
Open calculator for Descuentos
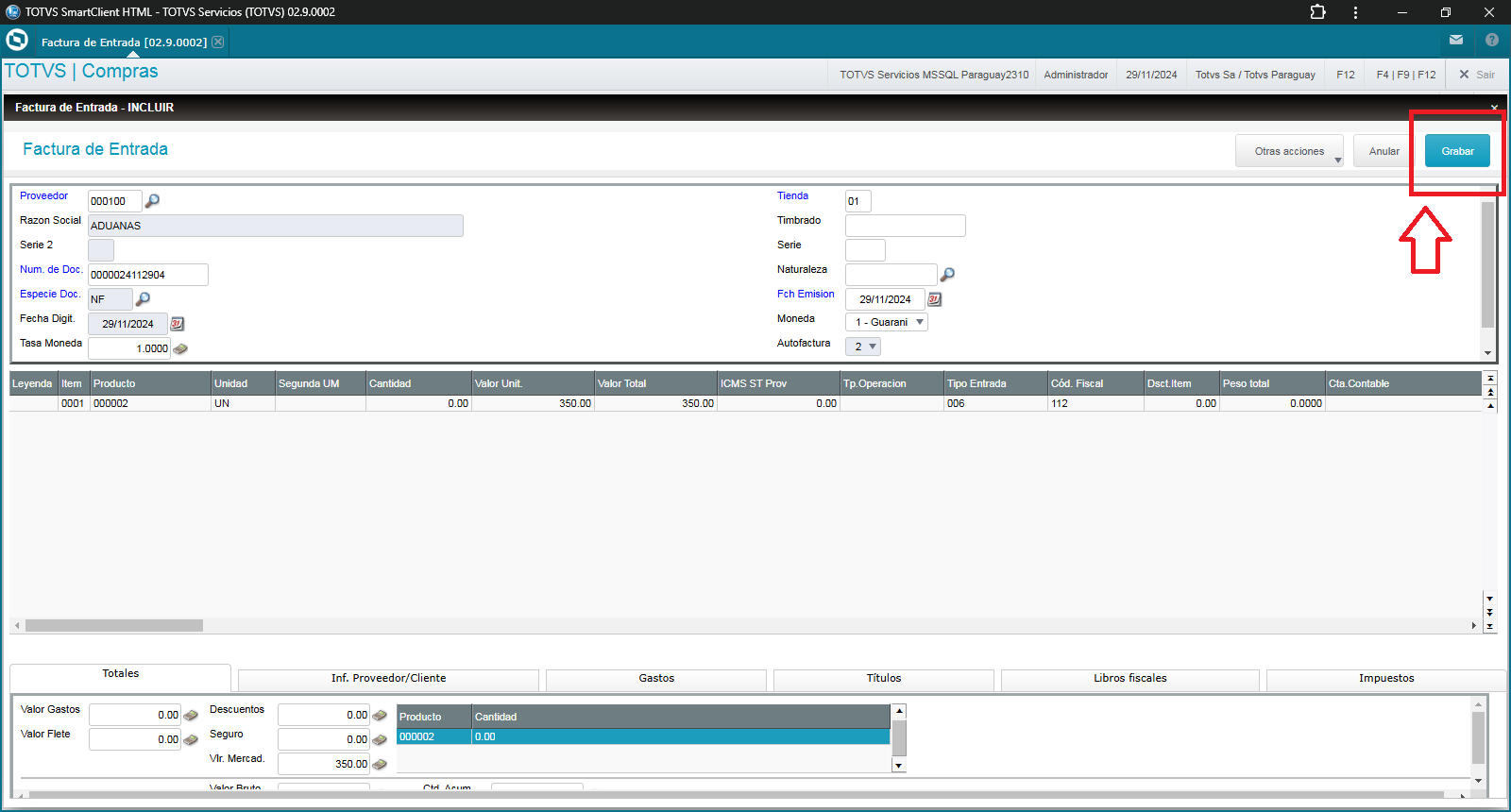tap(380, 715)
